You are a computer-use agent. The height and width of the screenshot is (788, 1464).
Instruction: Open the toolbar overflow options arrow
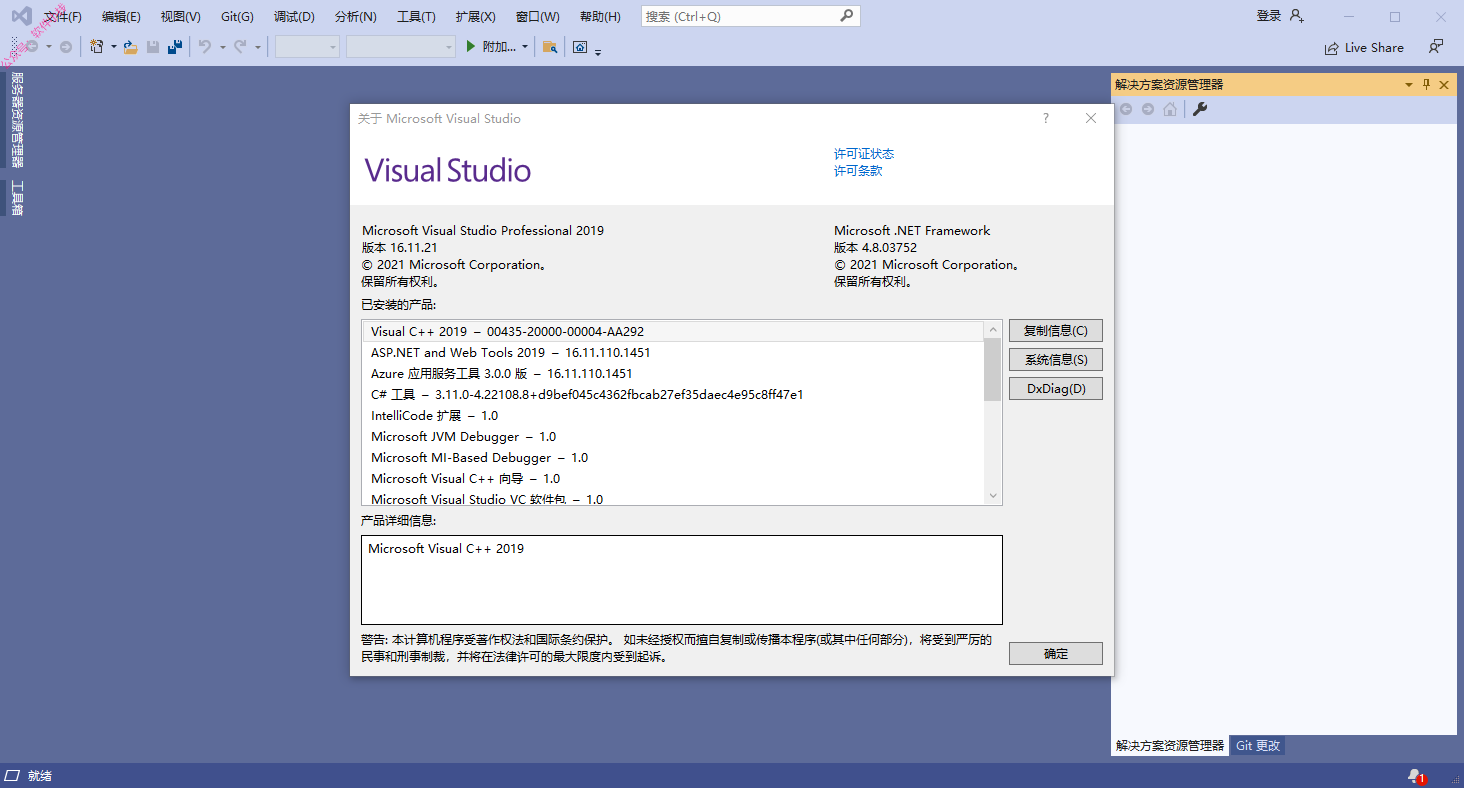[x=598, y=52]
